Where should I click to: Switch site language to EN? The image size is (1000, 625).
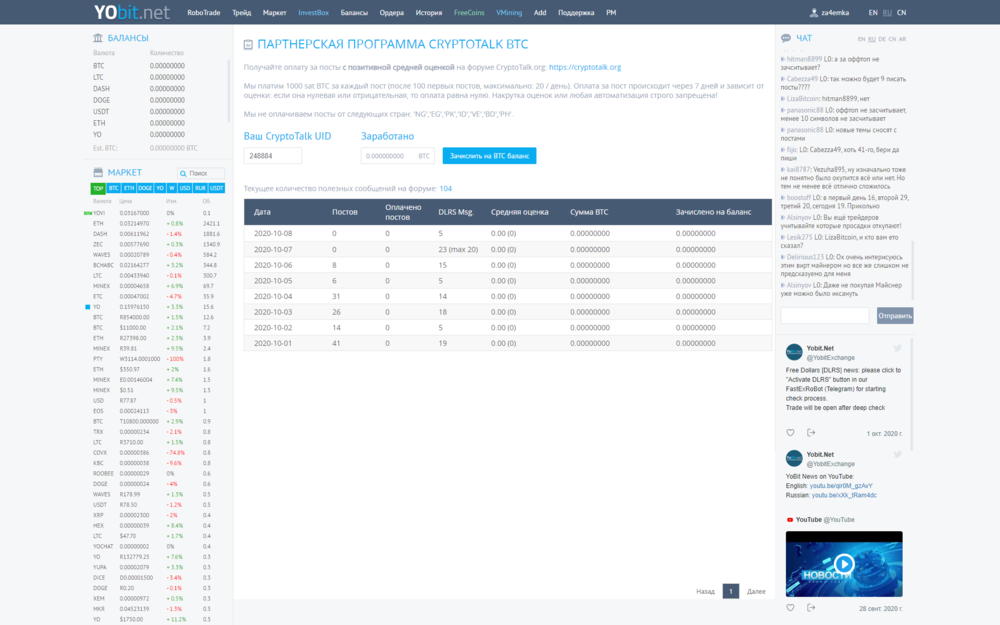pyautogui.click(x=872, y=13)
